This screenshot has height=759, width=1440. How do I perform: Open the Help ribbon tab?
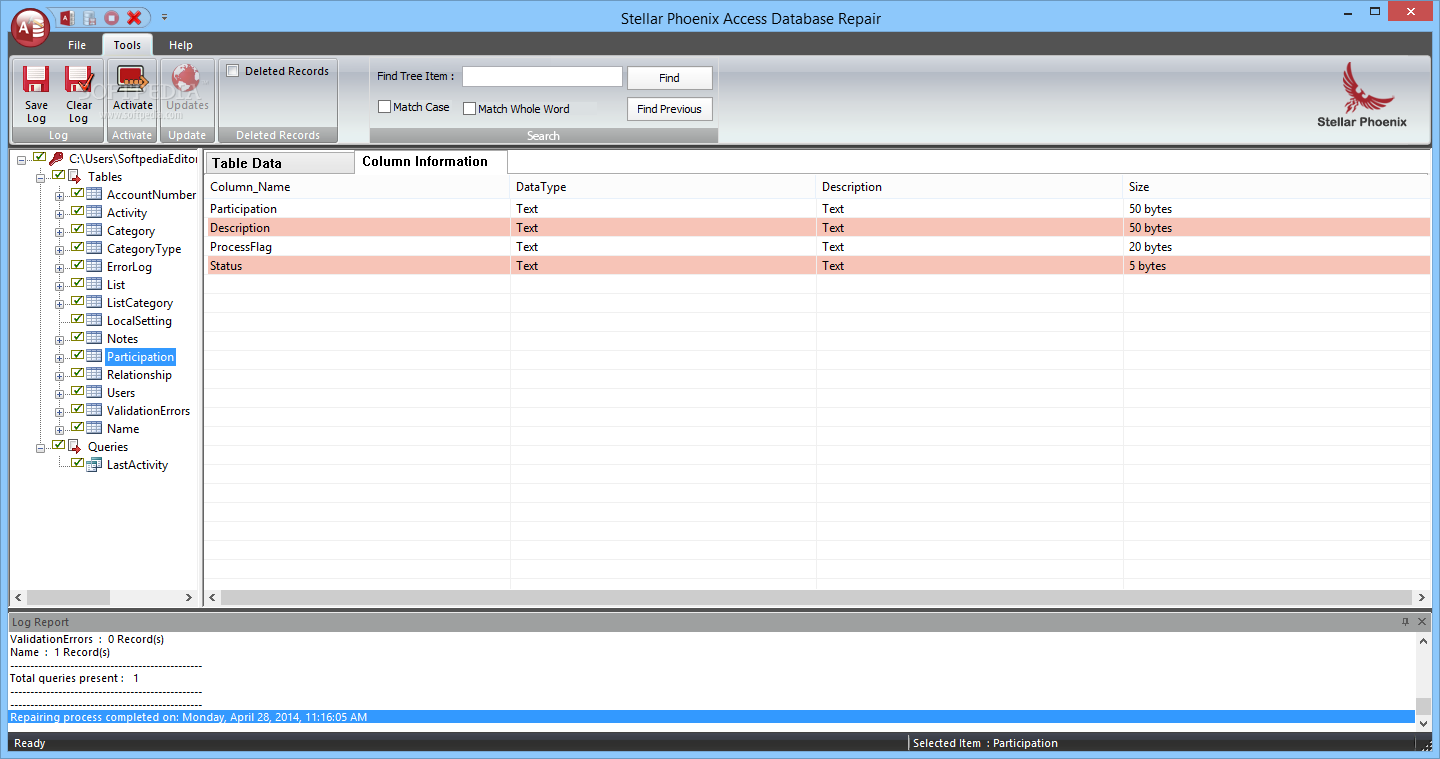pyautogui.click(x=181, y=45)
